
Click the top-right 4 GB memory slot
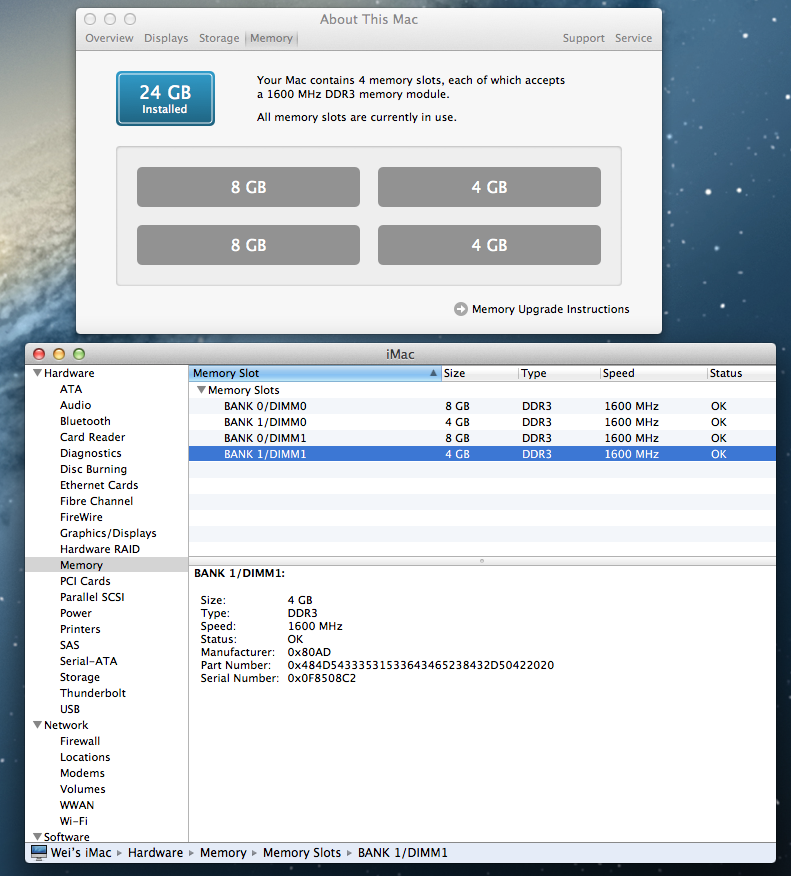pyautogui.click(x=489, y=187)
